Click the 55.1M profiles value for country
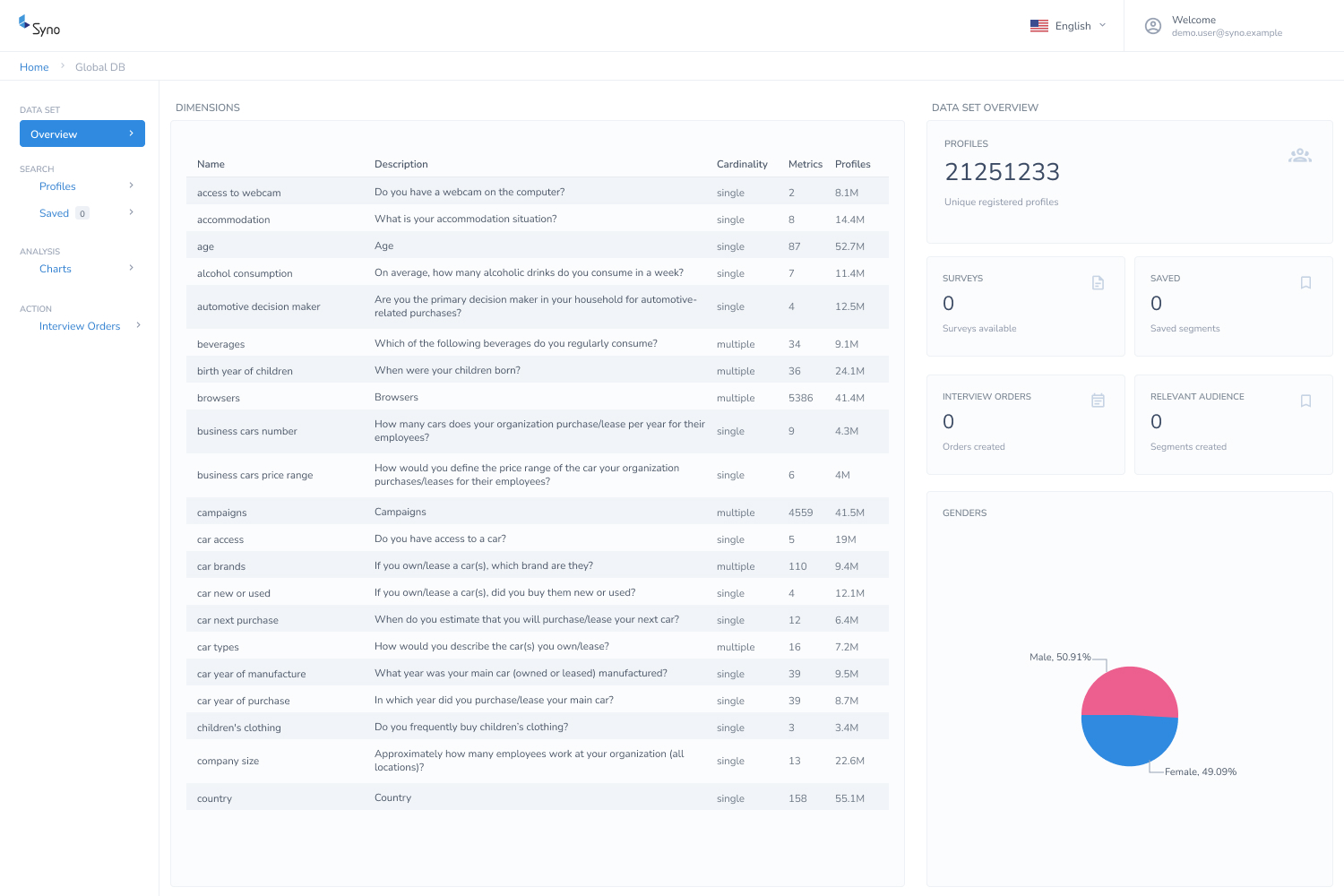1344x896 pixels. click(x=849, y=798)
